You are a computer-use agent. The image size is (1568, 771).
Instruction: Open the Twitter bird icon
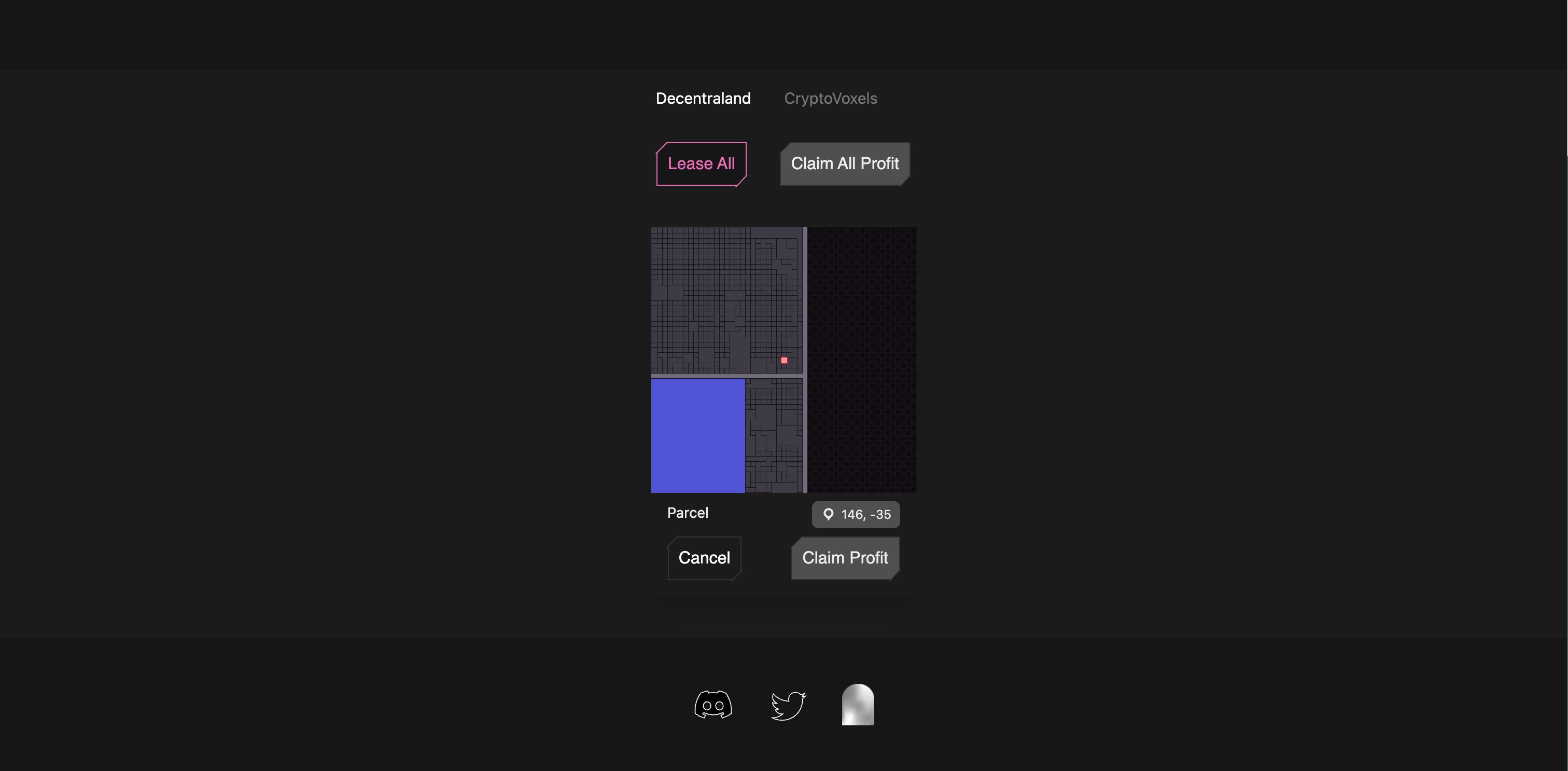(788, 705)
